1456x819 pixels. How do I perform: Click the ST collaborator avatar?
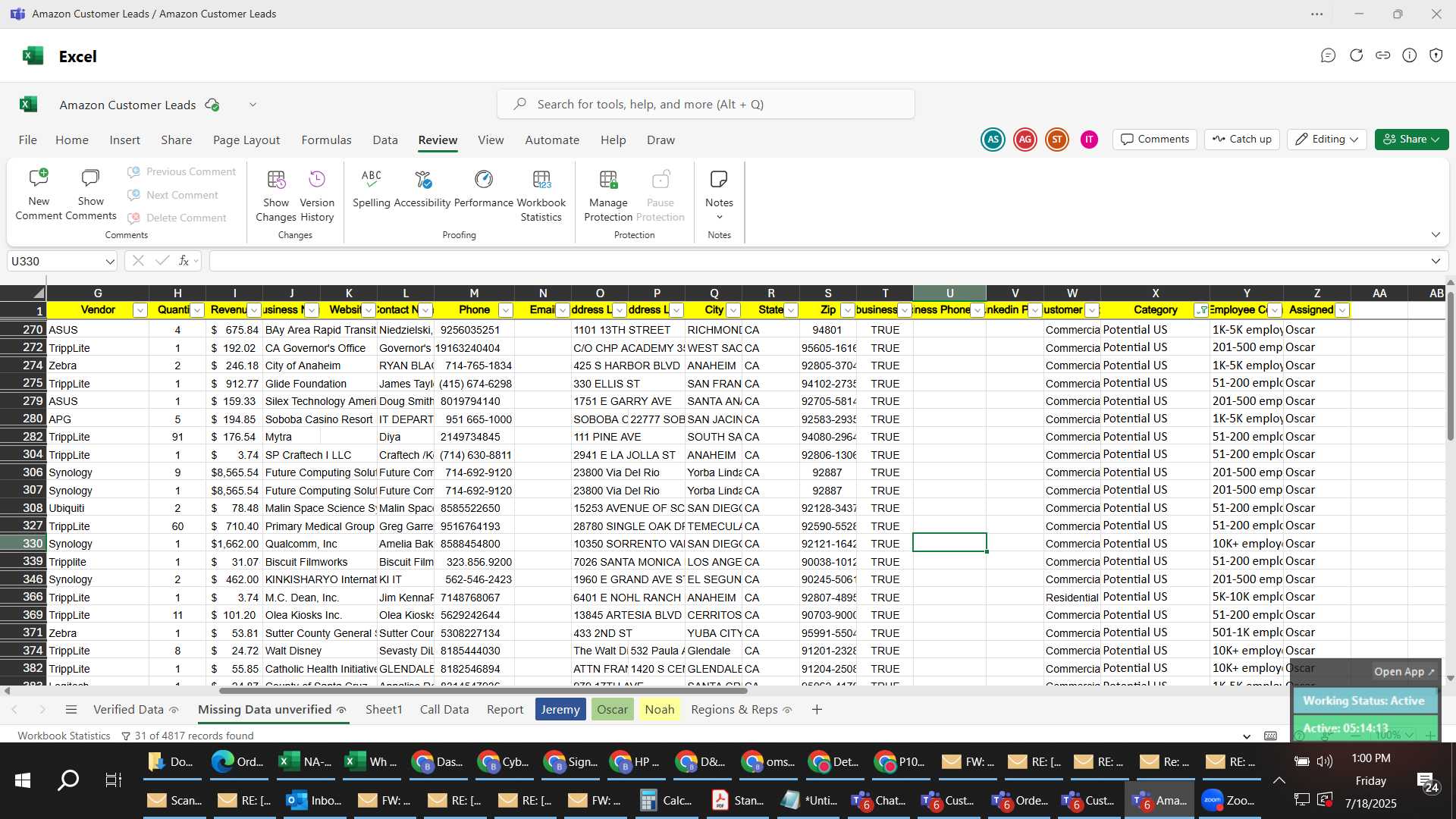[x=1057, y=140]
